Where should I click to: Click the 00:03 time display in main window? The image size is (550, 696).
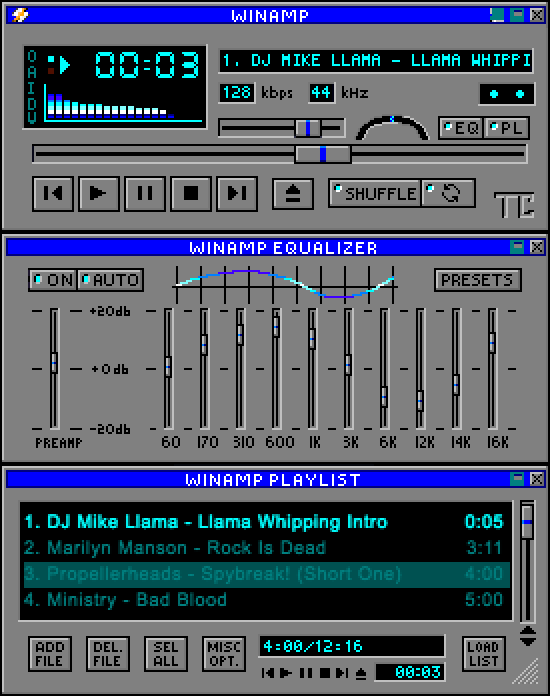(x=147, y=65)
